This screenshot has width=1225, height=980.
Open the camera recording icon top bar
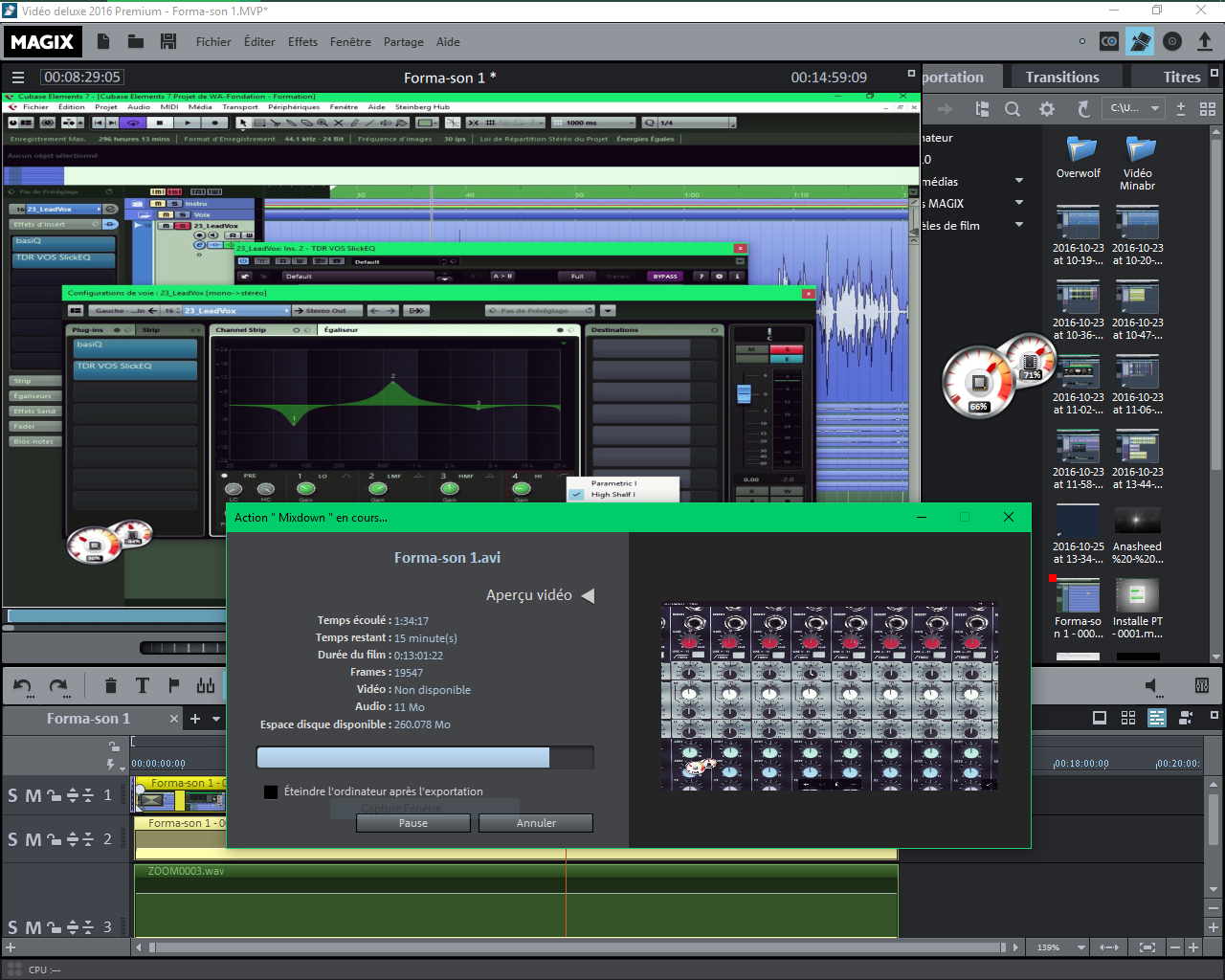[1109, 41]
